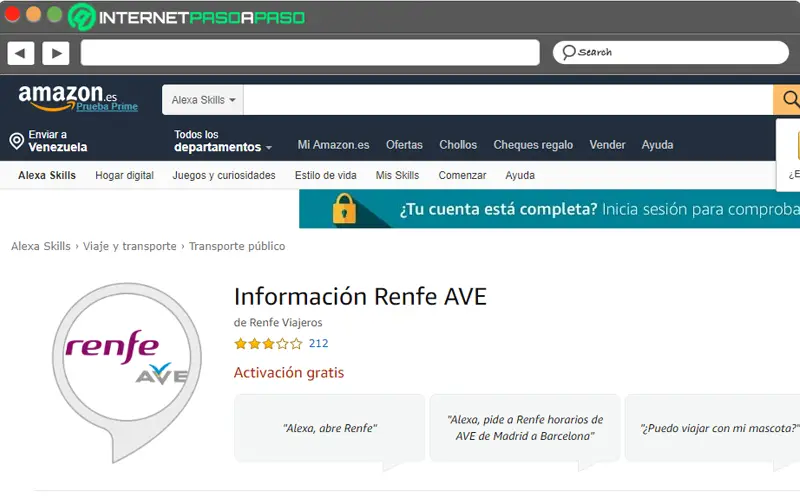Focus the browser address bar
This screenshot has width=800, height=500.
(310, 53)
